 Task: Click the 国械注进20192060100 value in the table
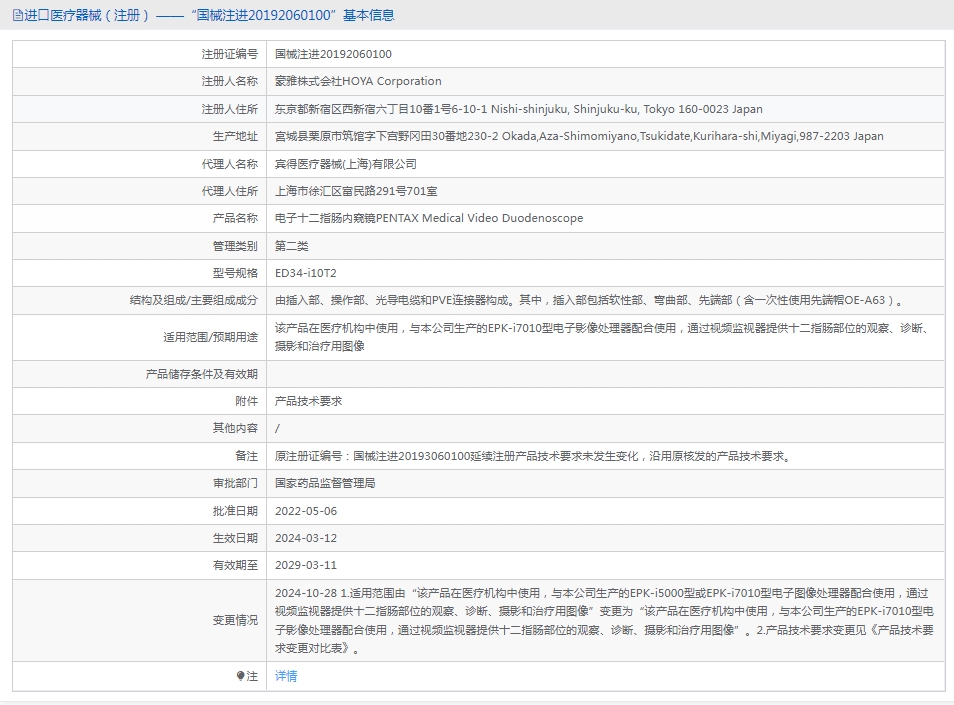[x=333, y=54]
